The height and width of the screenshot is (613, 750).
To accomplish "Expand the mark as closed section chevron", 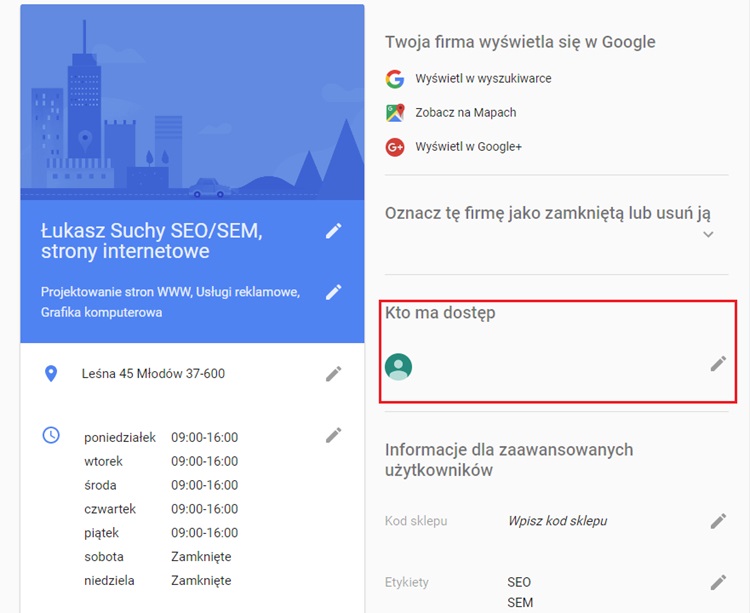I will (708, 235).
